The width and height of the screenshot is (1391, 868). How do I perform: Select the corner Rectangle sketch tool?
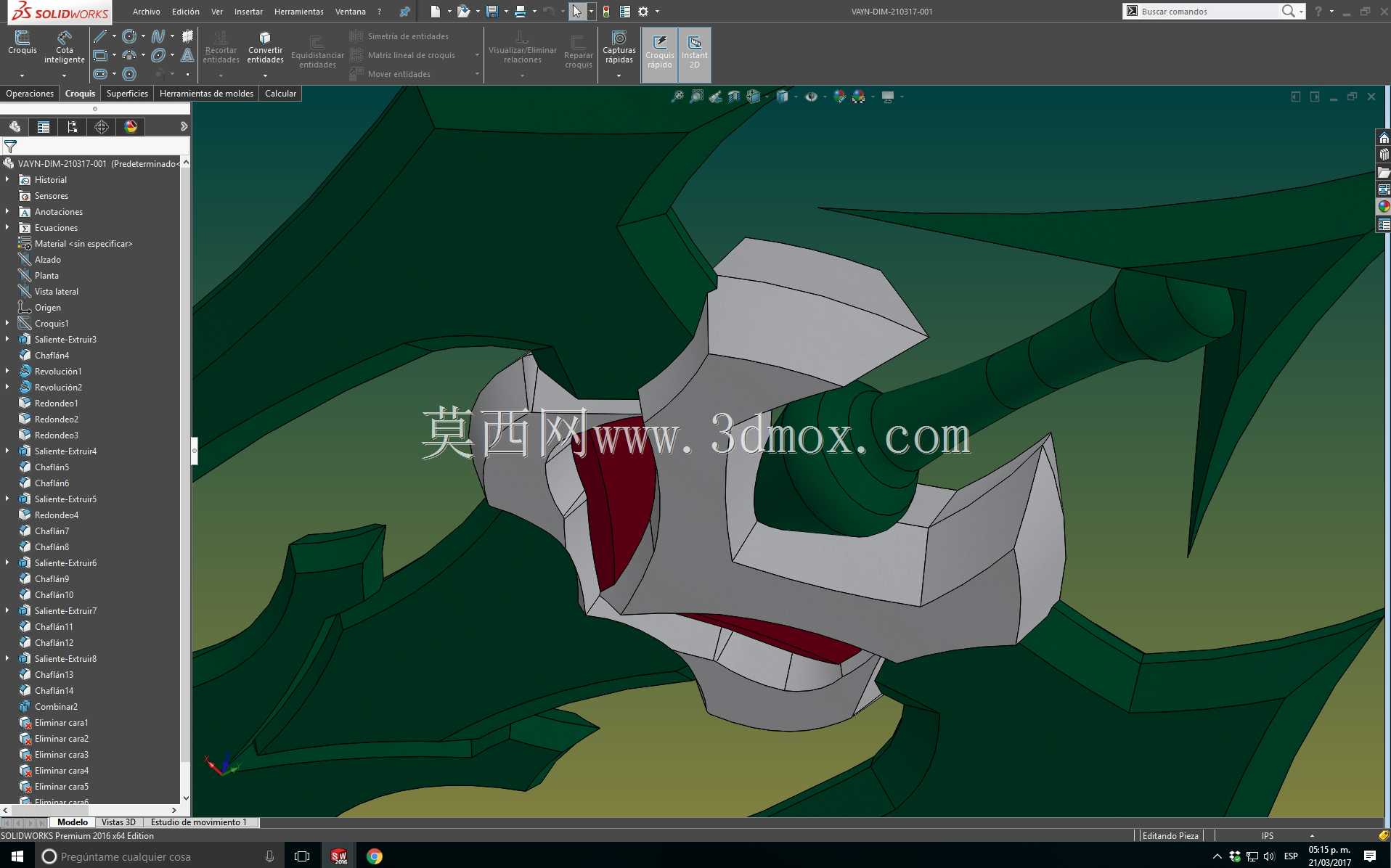point(100,55)
